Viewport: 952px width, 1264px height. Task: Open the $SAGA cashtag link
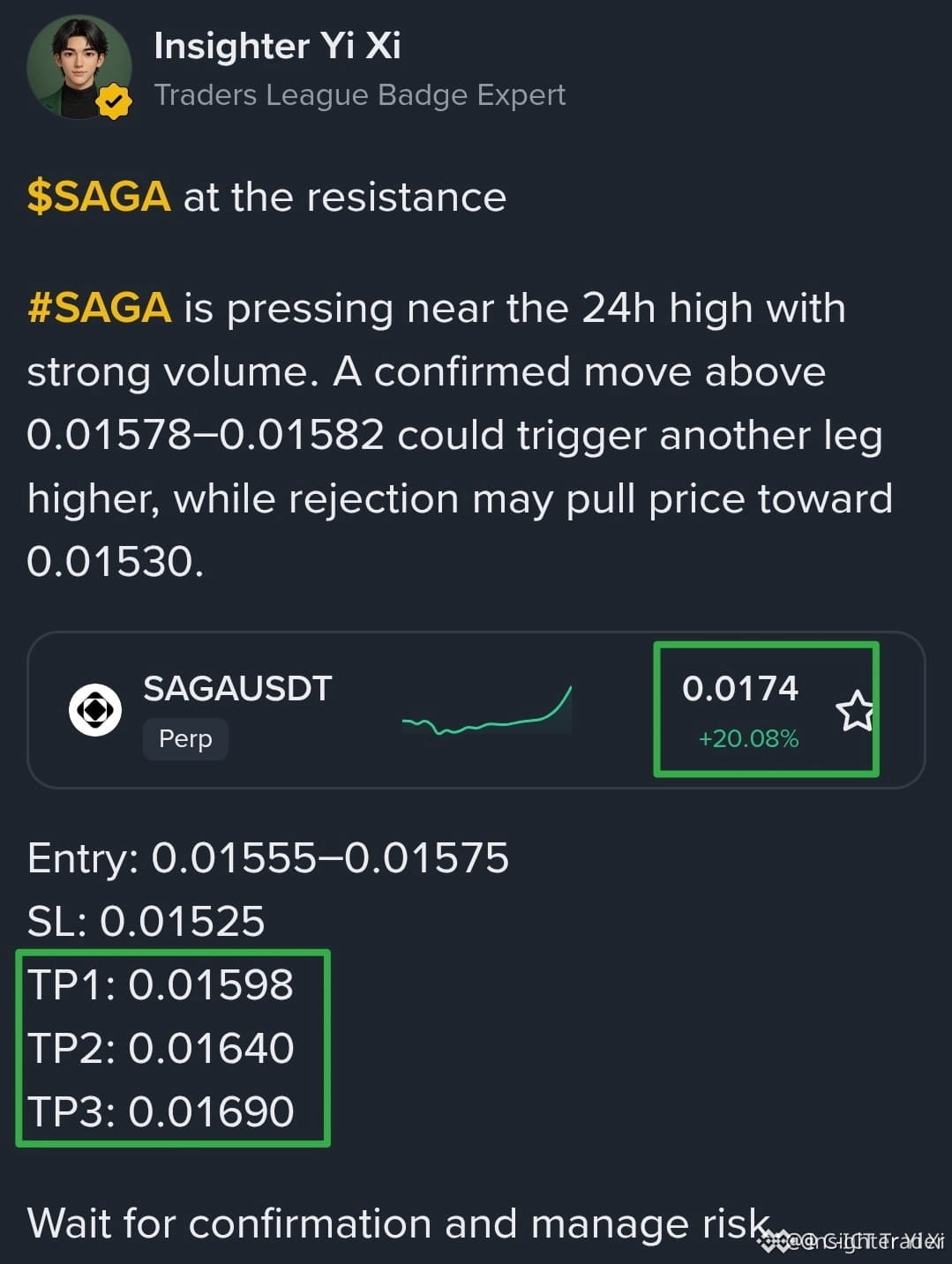tap(99, 197)
